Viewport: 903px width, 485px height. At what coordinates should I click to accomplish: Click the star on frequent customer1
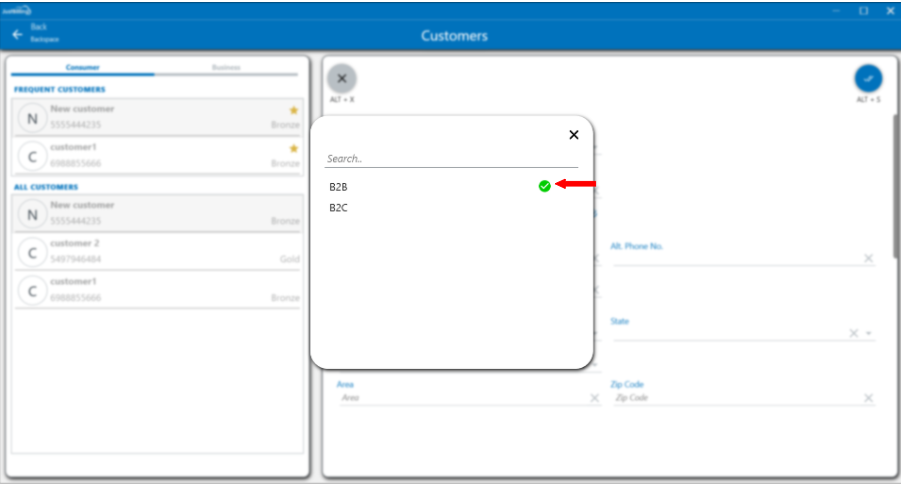pos(294,148)
